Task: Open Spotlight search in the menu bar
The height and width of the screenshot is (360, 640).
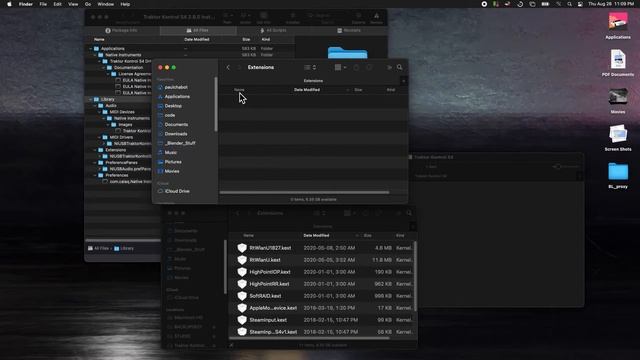Action: click(569, 4)
